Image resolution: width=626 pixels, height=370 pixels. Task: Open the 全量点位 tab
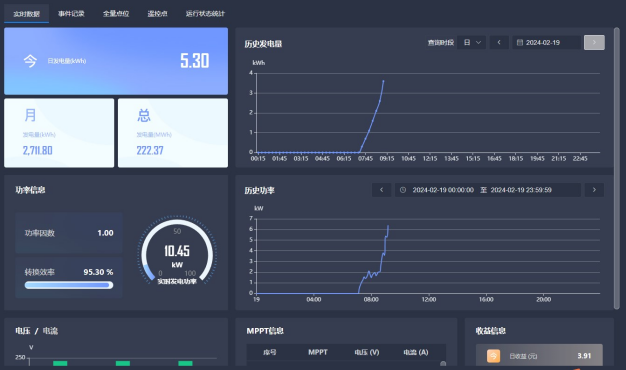tap(116, 14)
